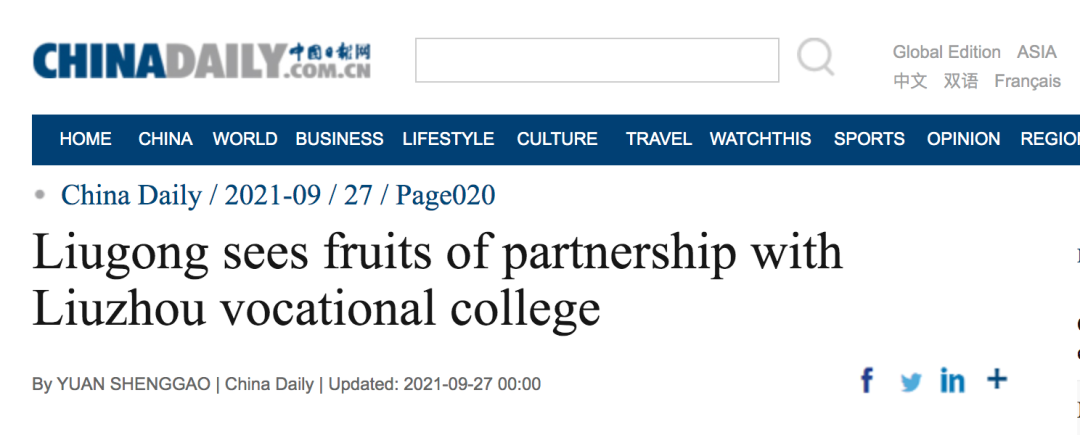Click the Page020 breadcrumb link

445,195
